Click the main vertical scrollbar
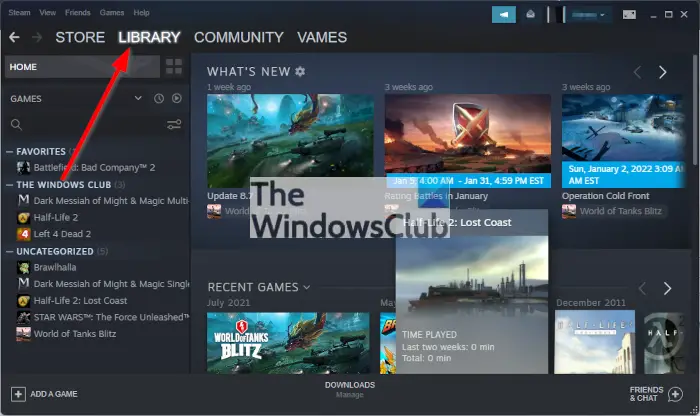700x416 pixels. [x=696, y=109]
